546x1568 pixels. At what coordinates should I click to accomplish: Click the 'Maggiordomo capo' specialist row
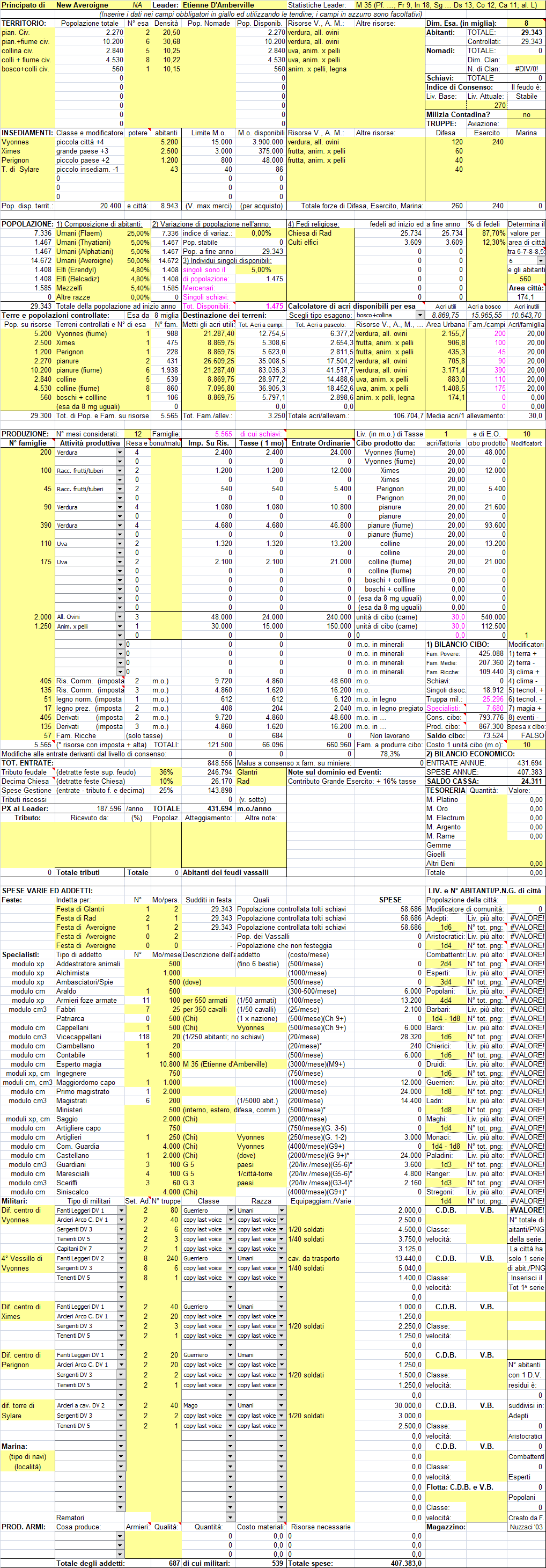[x=90, y=1082]
